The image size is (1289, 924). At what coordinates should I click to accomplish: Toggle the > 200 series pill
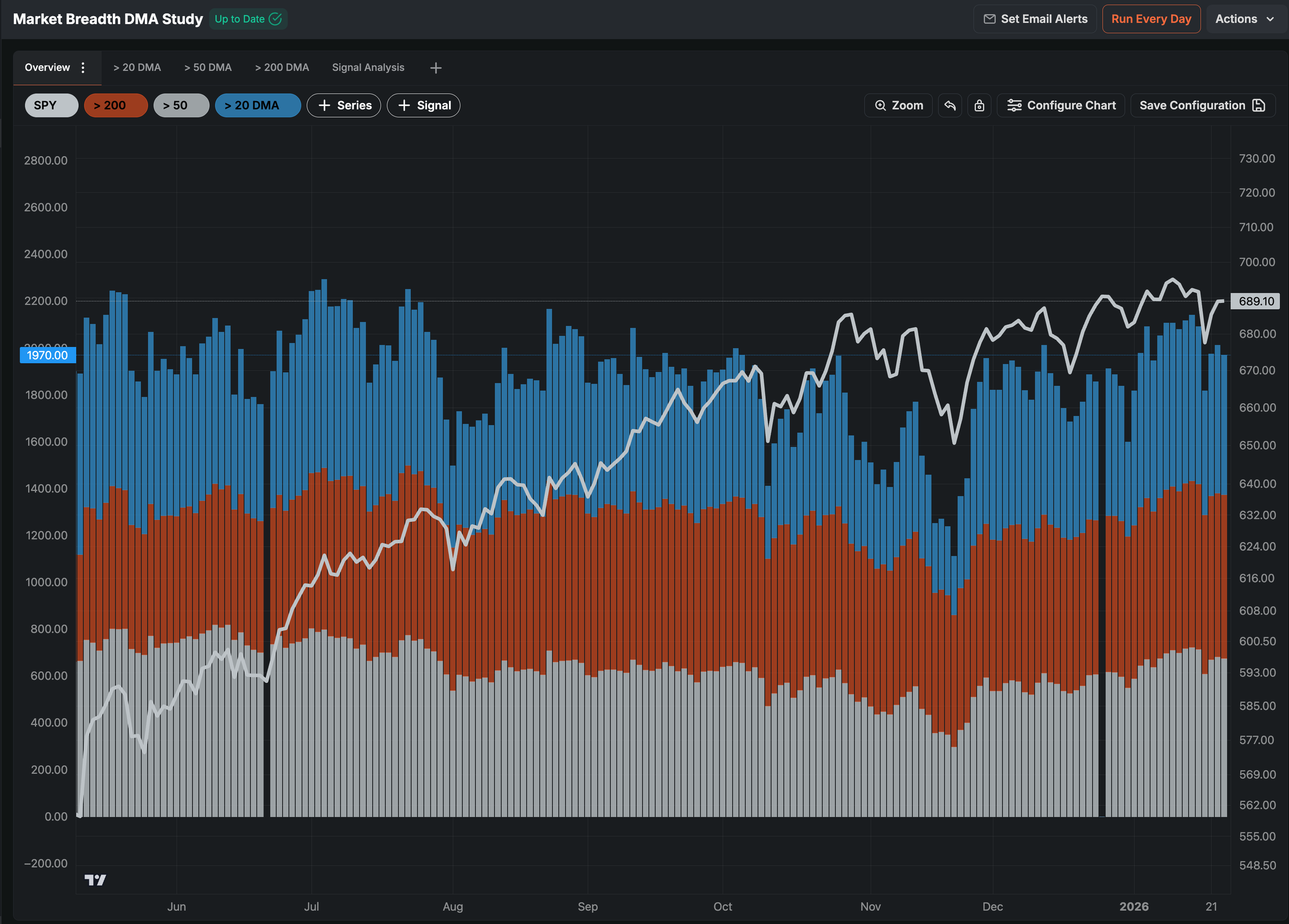[115, 106]
